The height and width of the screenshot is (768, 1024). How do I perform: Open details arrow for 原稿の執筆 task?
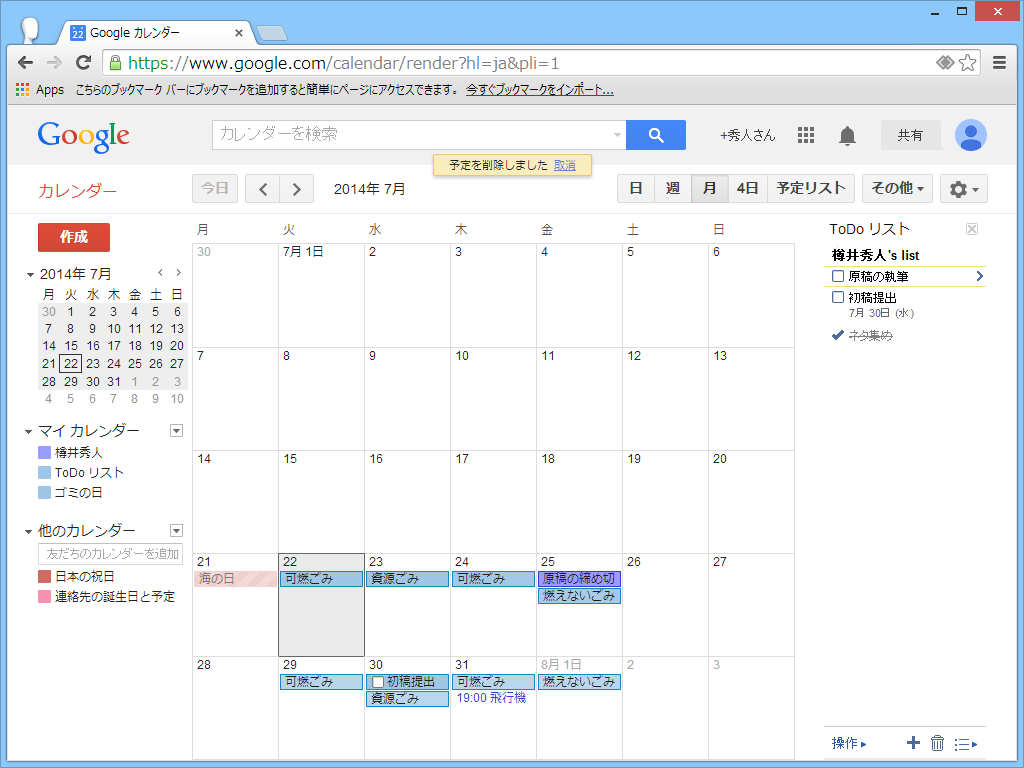[x=979, y=276]
